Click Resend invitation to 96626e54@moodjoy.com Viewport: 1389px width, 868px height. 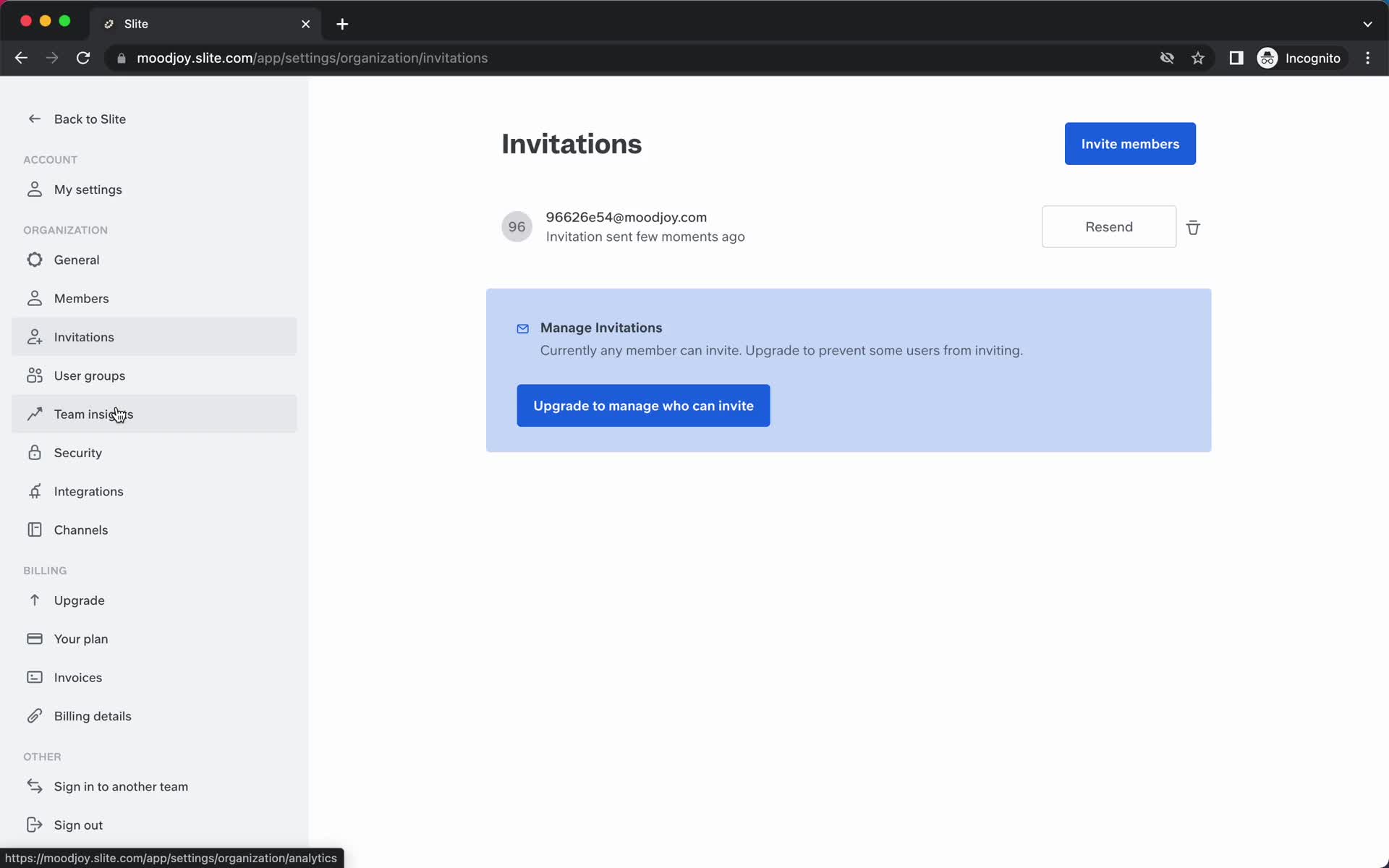pyautogui.click(x=1109, y=226)
